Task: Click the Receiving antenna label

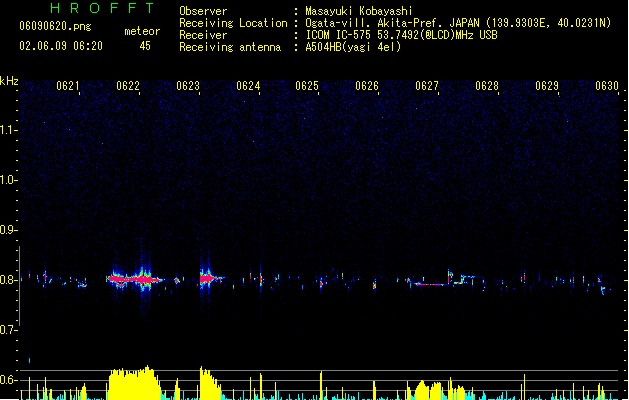Action: pos(230,47)
